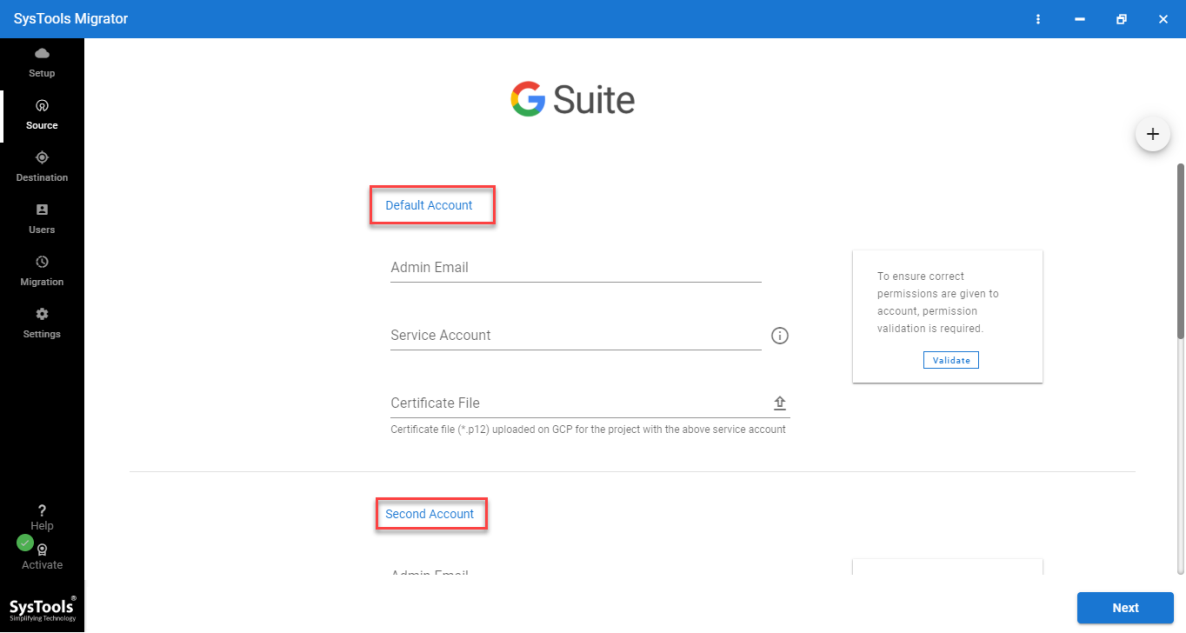Click the plus add account button
Screen dimensions: 1186x633
[x=1153, y=134]
